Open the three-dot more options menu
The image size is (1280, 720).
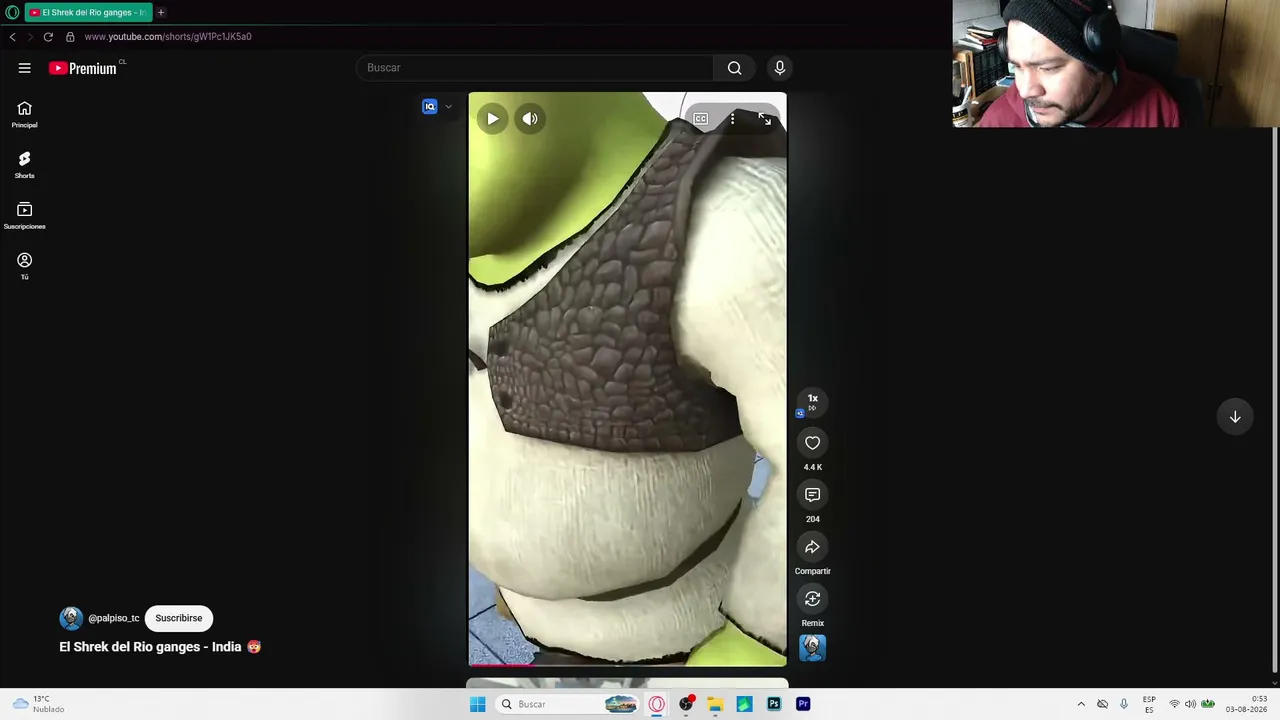(733, 119)
